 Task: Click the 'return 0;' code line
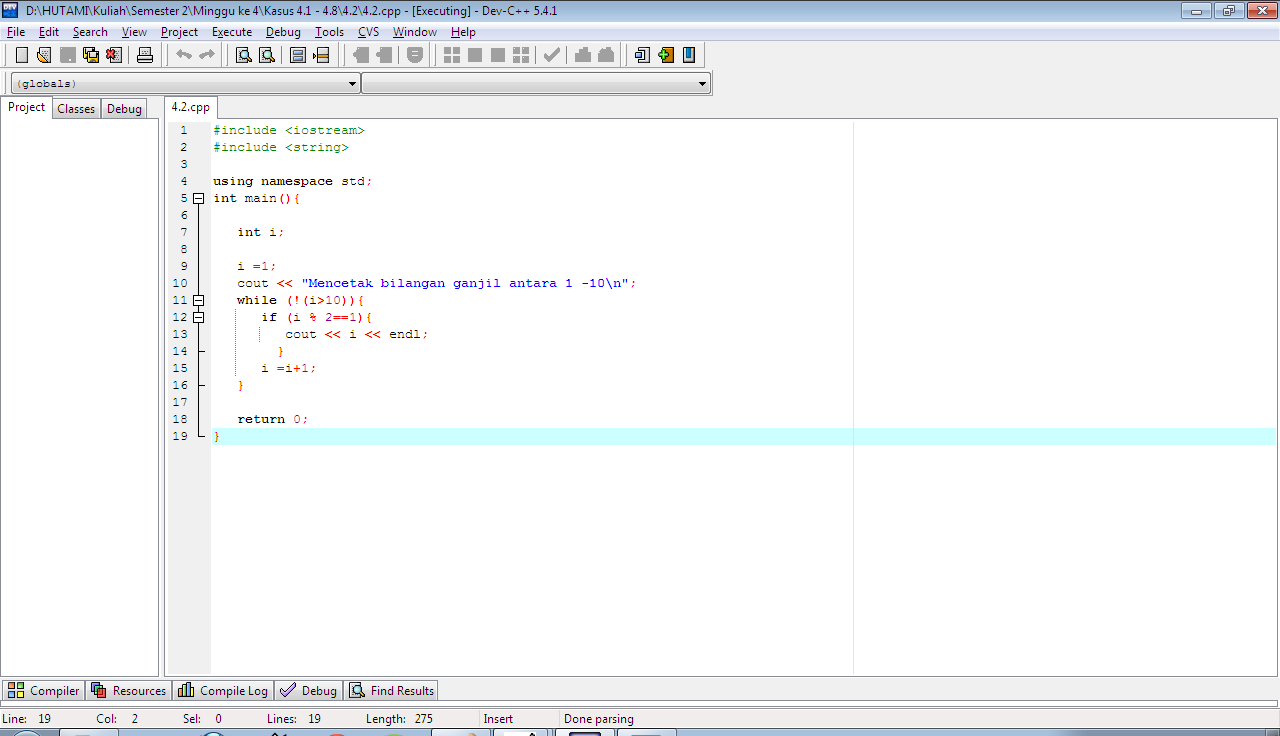[273, 419]
